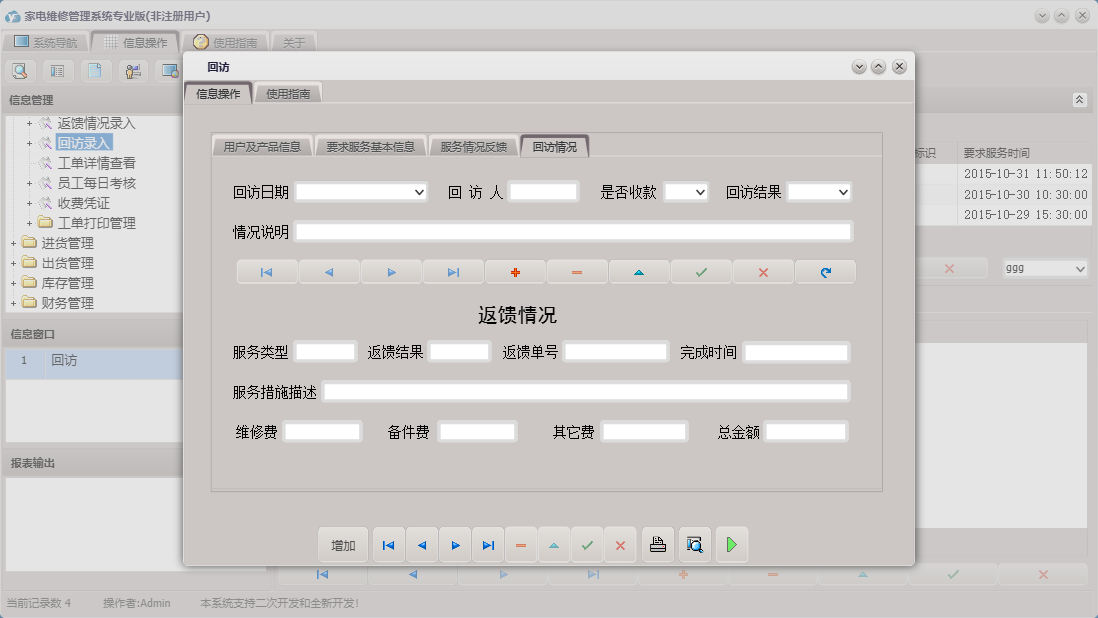Select the search/browse icon in the left toolbar
The image size is (1098, 618).
coord(20,71)
